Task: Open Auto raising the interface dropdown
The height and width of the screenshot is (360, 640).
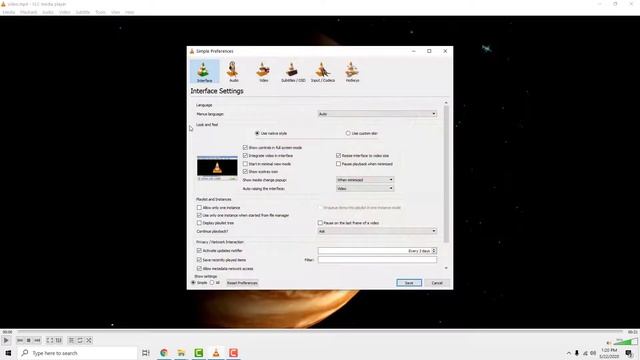Action: click(365, 188)
